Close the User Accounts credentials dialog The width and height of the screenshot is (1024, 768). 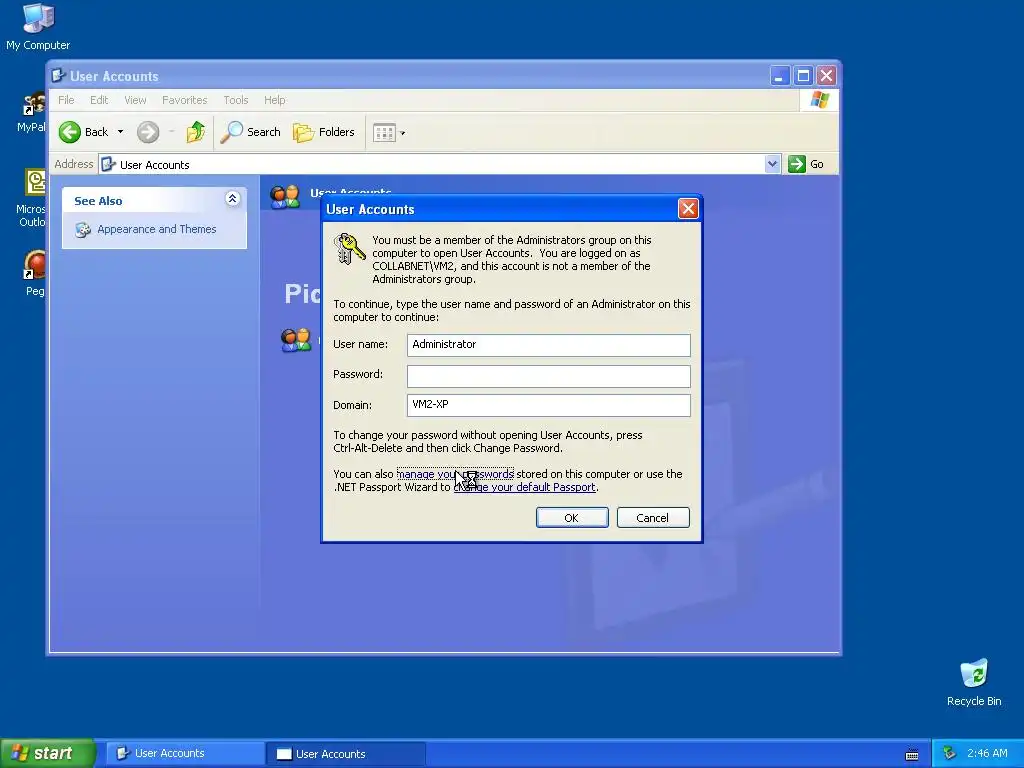pos(688,208)
